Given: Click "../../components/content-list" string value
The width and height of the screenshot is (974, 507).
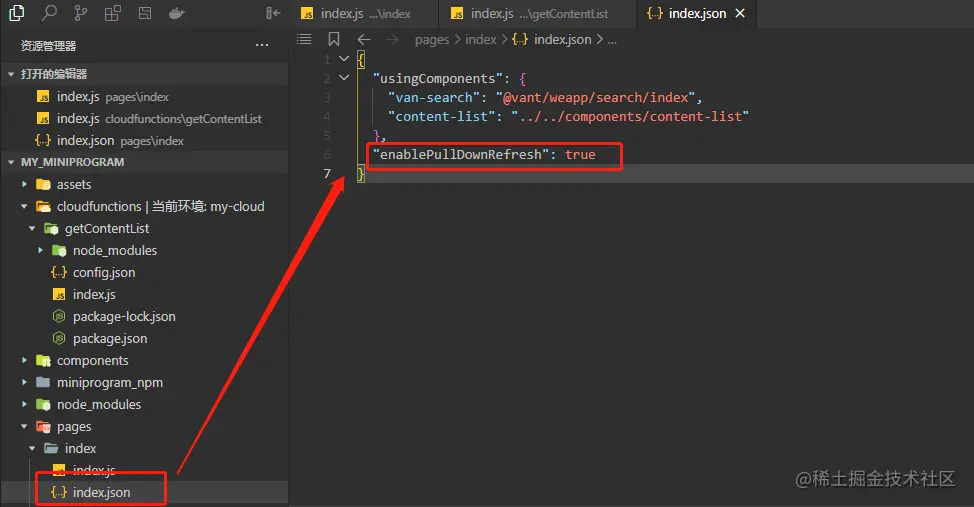Looking at the screenshot, I should point(630,117).
